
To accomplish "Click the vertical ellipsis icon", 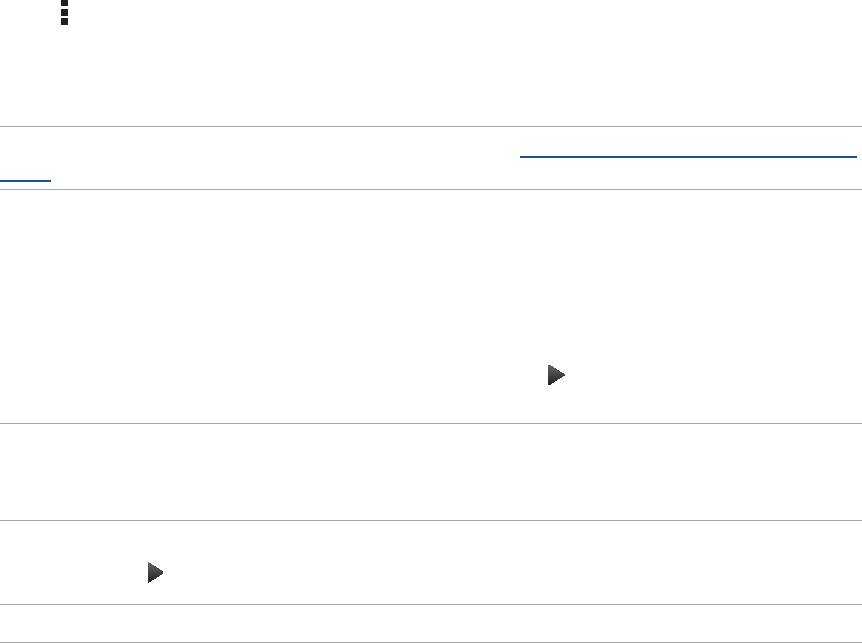I will 65,12.
